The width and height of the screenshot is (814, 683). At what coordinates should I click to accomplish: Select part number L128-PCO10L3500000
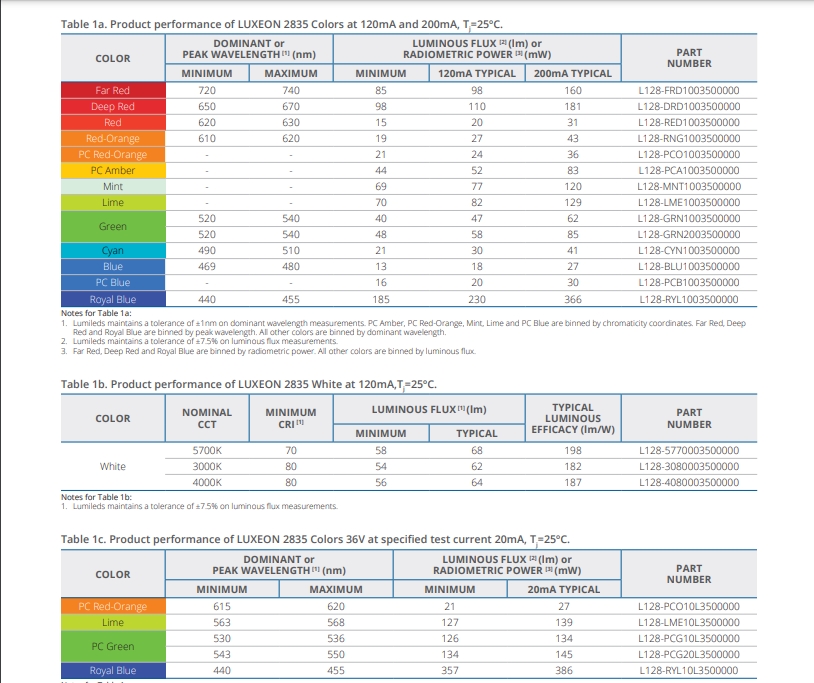click(689, 607)
